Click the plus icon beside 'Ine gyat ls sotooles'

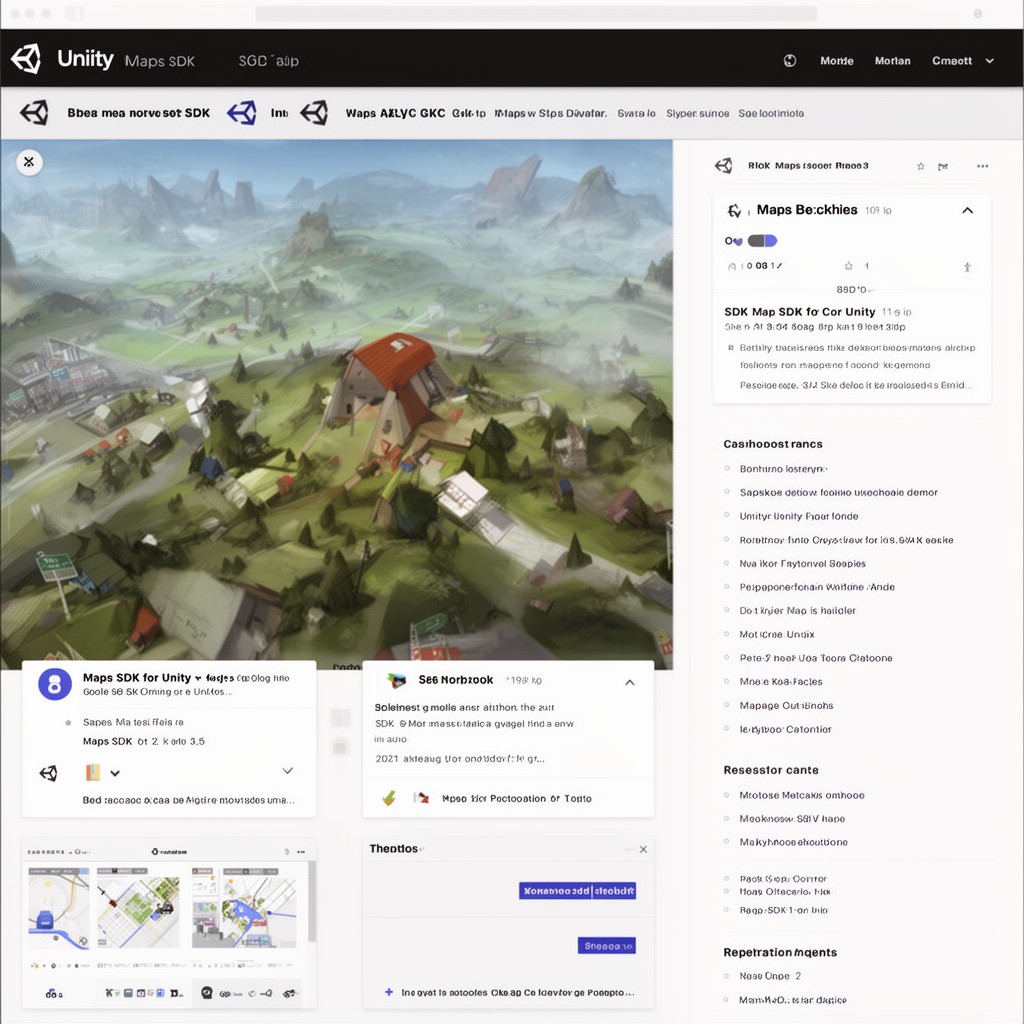389,992
